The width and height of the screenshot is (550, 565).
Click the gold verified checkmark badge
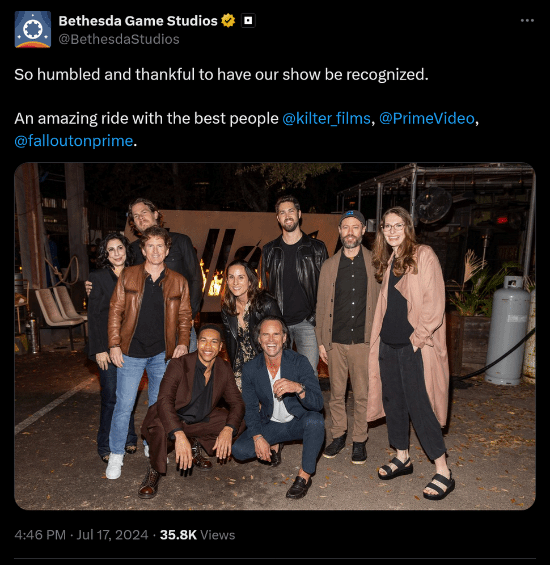[x=228, y=21]
